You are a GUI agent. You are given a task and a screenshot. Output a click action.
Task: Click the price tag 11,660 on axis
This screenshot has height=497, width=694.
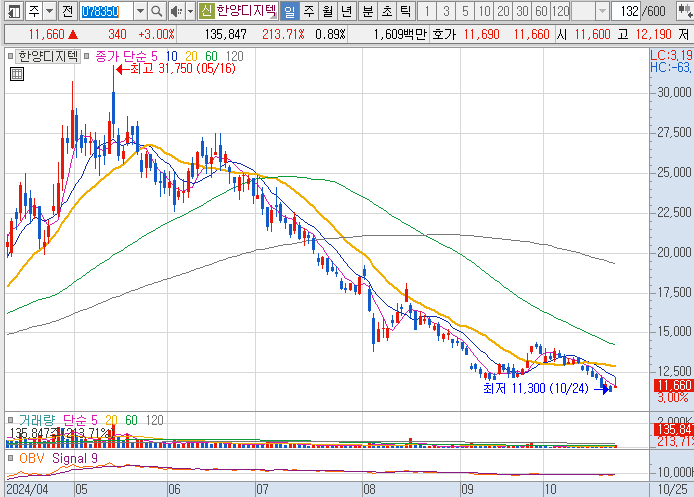point(674,385)
